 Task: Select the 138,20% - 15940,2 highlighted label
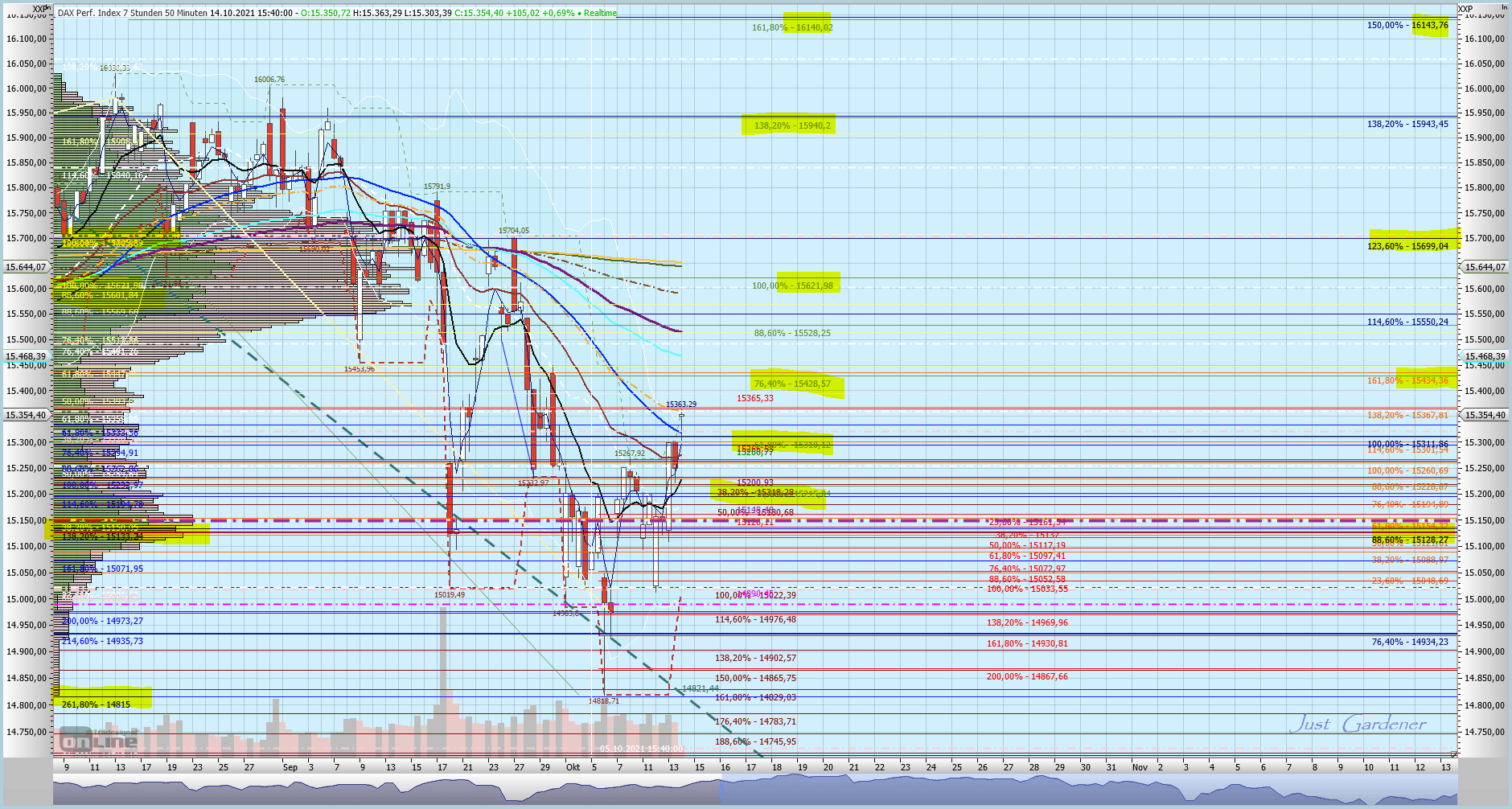pos(792,125)
